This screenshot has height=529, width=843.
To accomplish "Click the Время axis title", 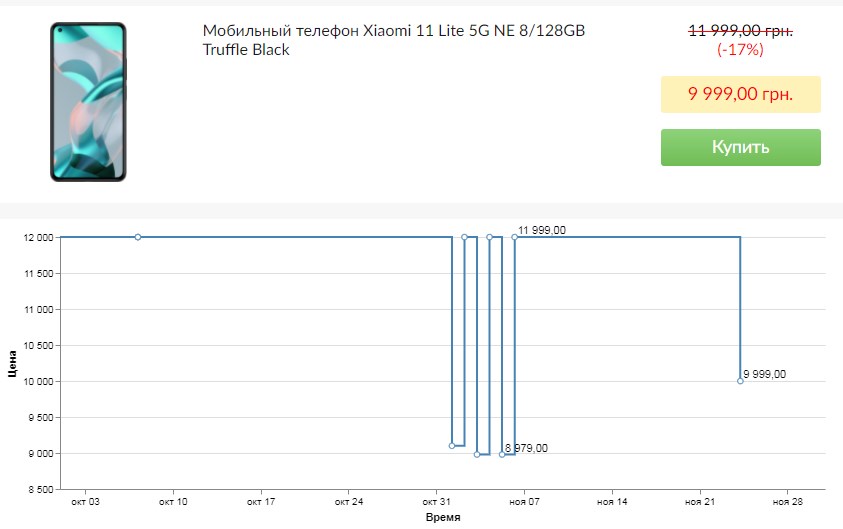I will point(443,517).
